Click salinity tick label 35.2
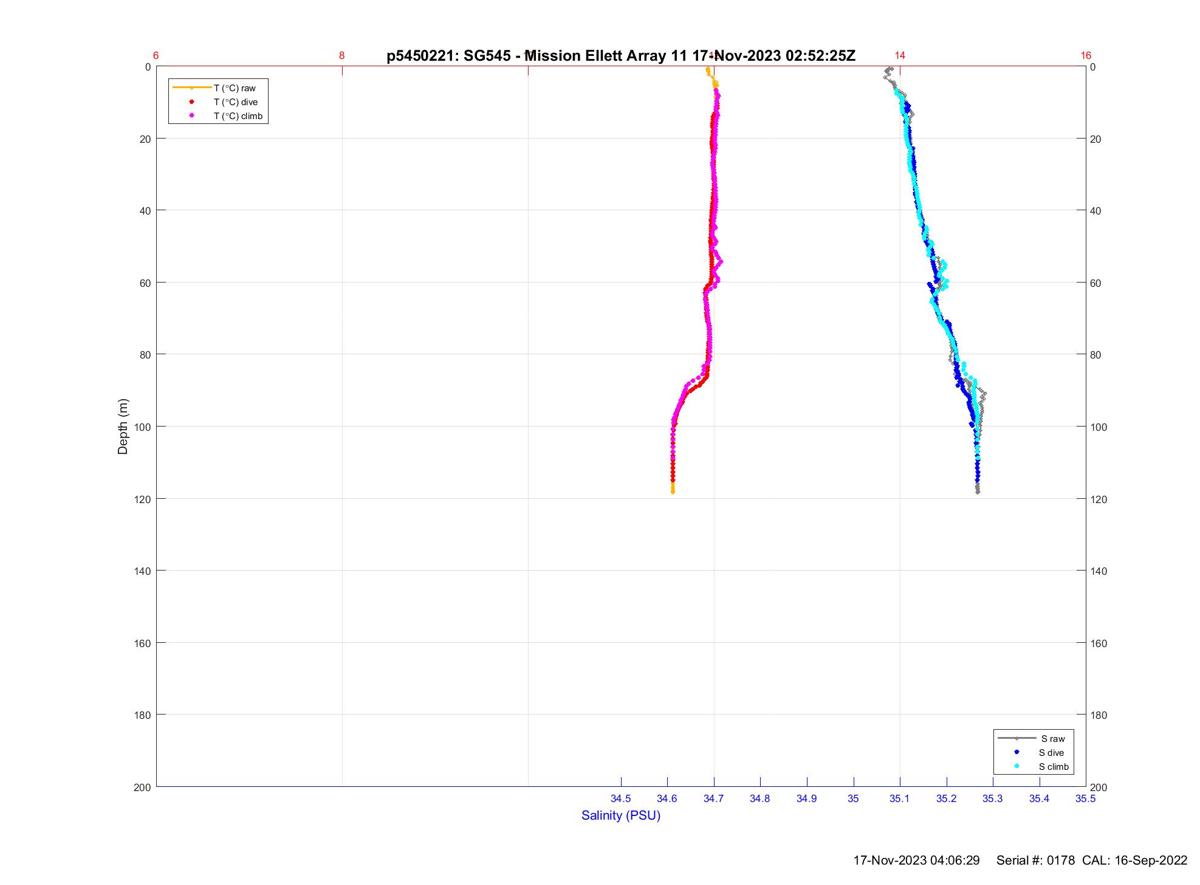The image size is (1200, 885). (x=946, y=799)
